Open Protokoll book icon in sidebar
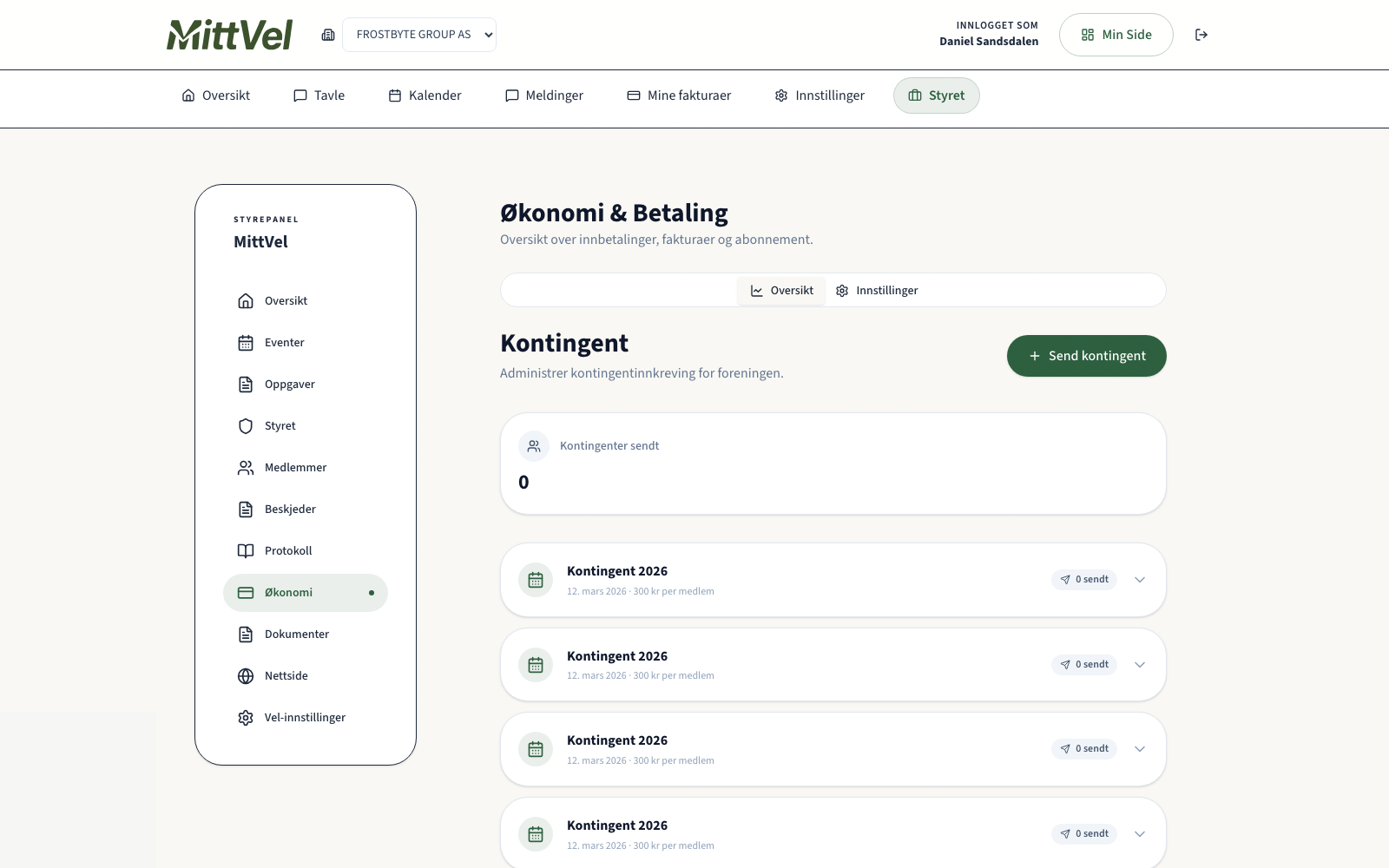Image resolution: width=1389 pixels, height=868 pixels. 246,551
